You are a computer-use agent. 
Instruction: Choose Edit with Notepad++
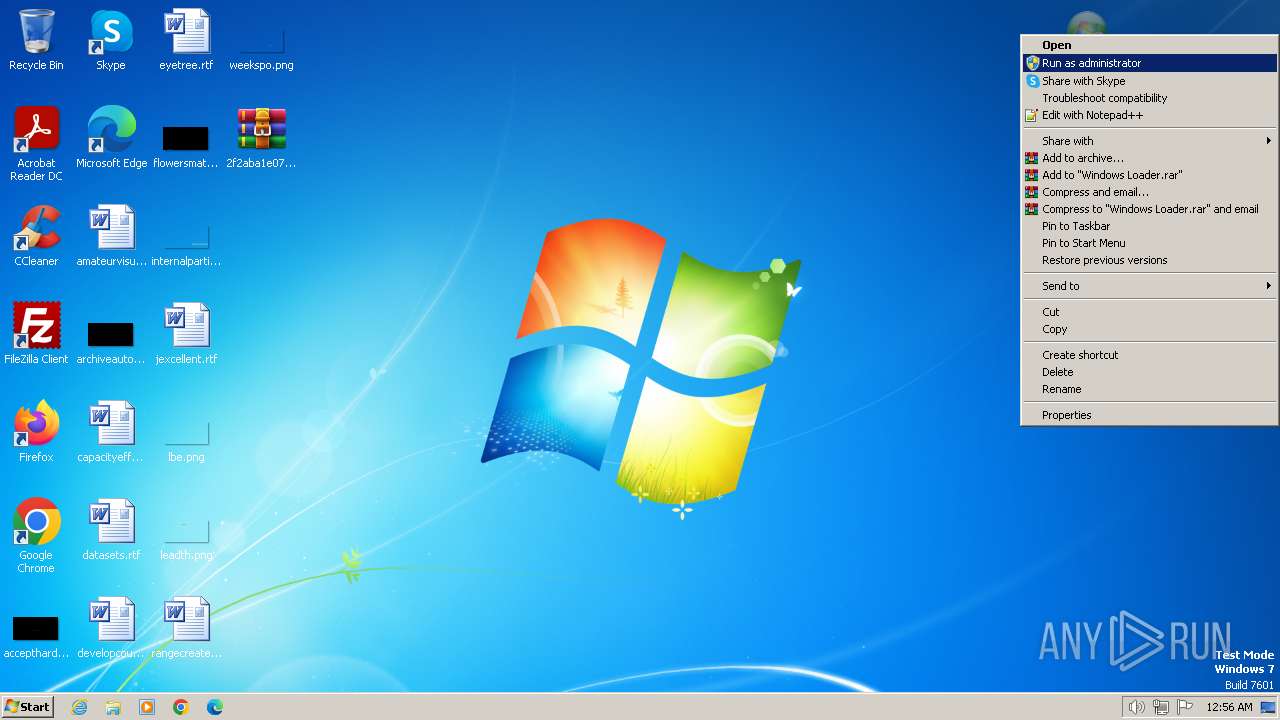point(1149,115)
